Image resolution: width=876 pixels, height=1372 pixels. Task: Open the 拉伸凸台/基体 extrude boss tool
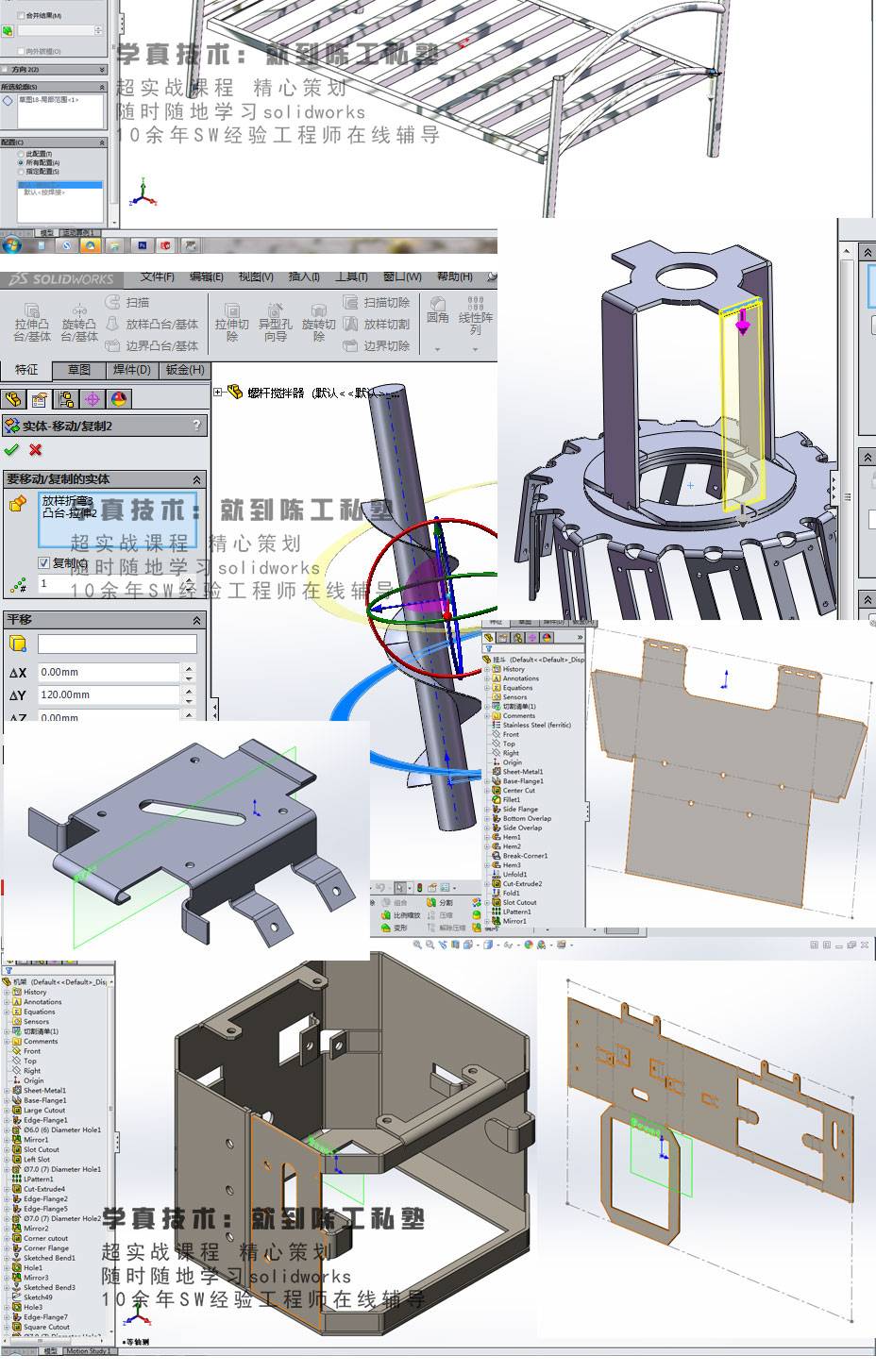coord(32,322)
